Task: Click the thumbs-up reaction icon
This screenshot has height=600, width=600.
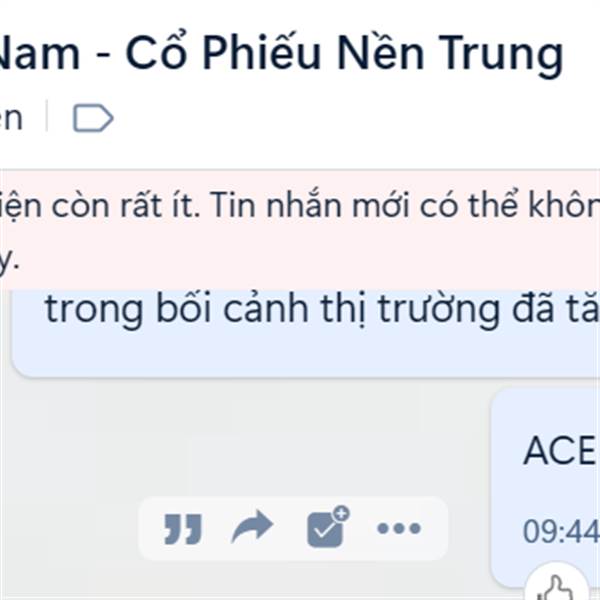Action: tap(557, 587)
